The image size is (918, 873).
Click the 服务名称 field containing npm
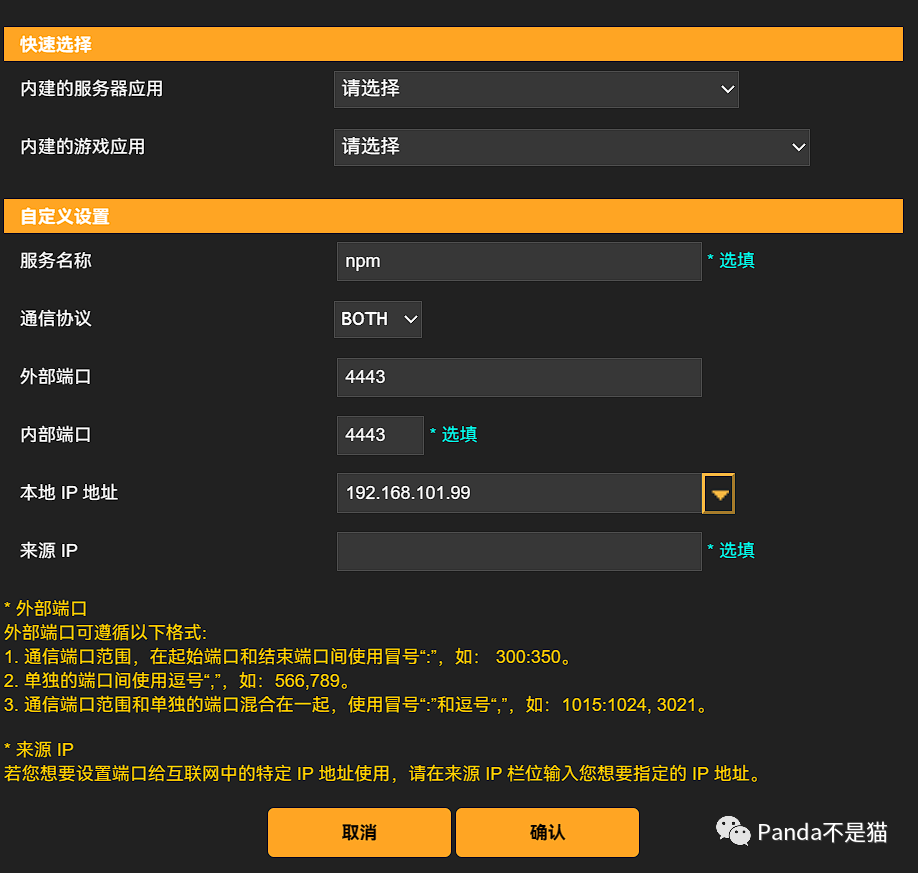(518, 261)
